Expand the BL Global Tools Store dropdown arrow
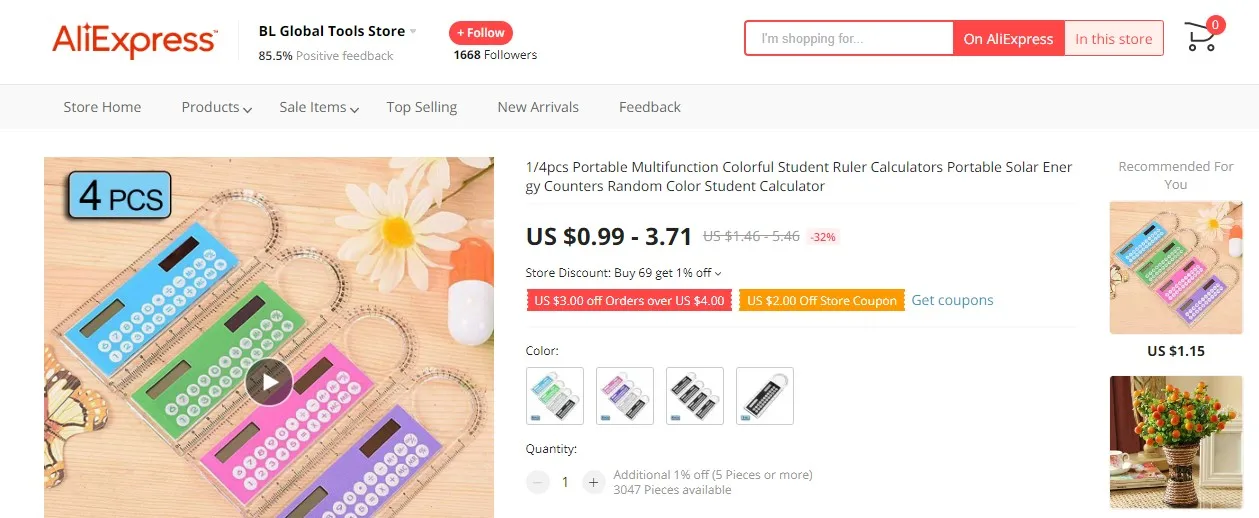Screen dimensions: 1259x518 pos(413,31)
